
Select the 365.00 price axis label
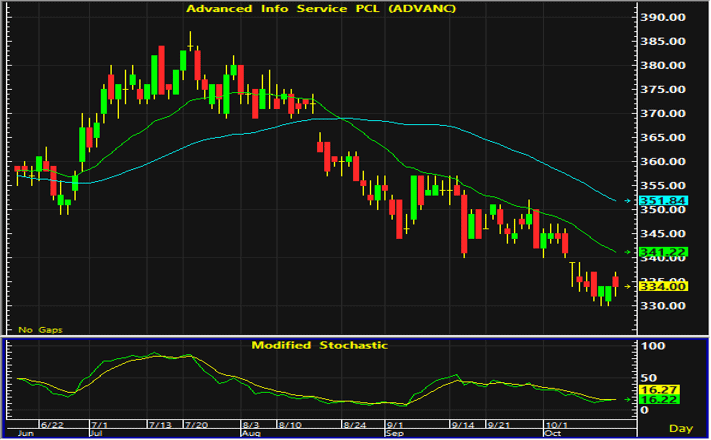[662, 137]
